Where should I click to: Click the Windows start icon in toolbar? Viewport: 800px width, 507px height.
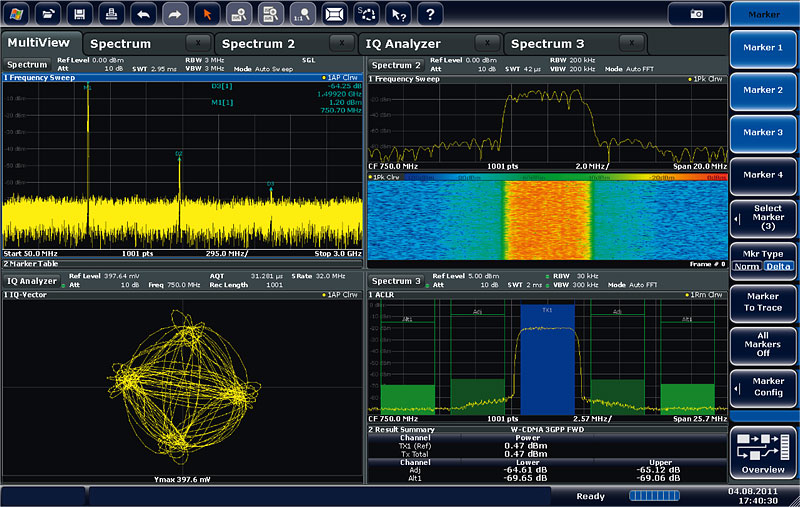tap(18, 14)
